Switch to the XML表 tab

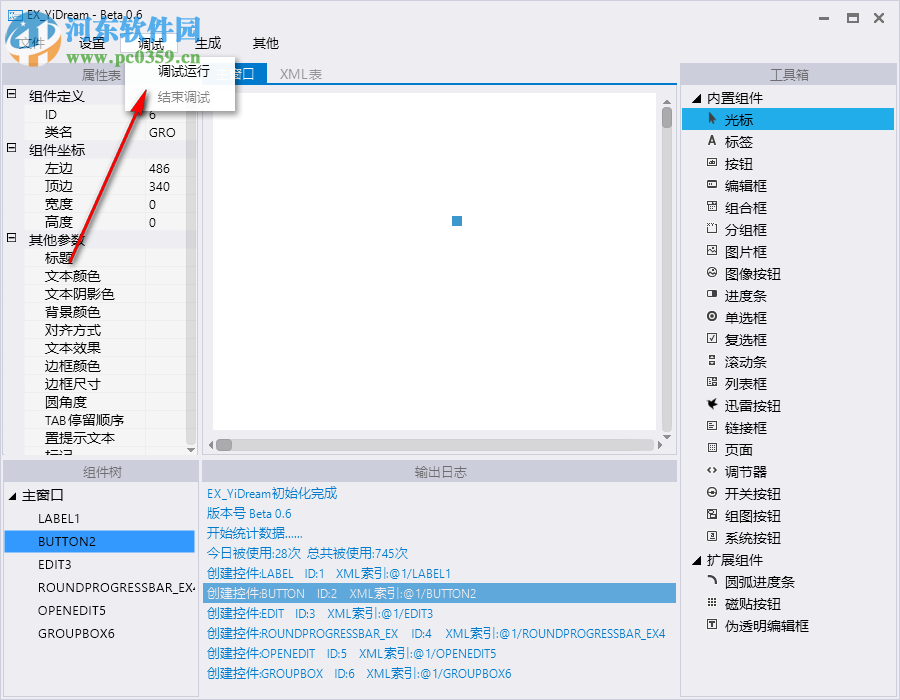click(299, 73)
